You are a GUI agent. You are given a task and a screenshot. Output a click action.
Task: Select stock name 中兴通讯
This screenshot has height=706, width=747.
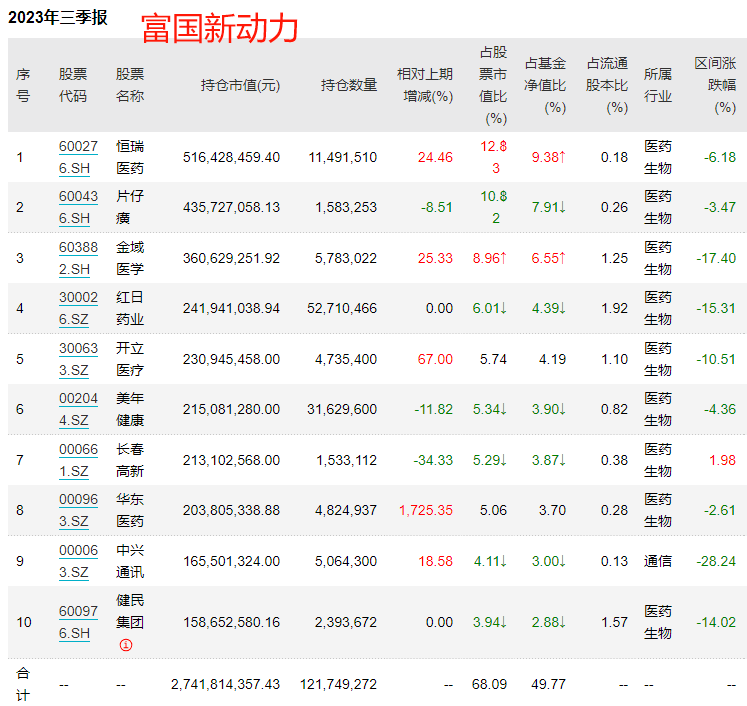tap(130, 561)
